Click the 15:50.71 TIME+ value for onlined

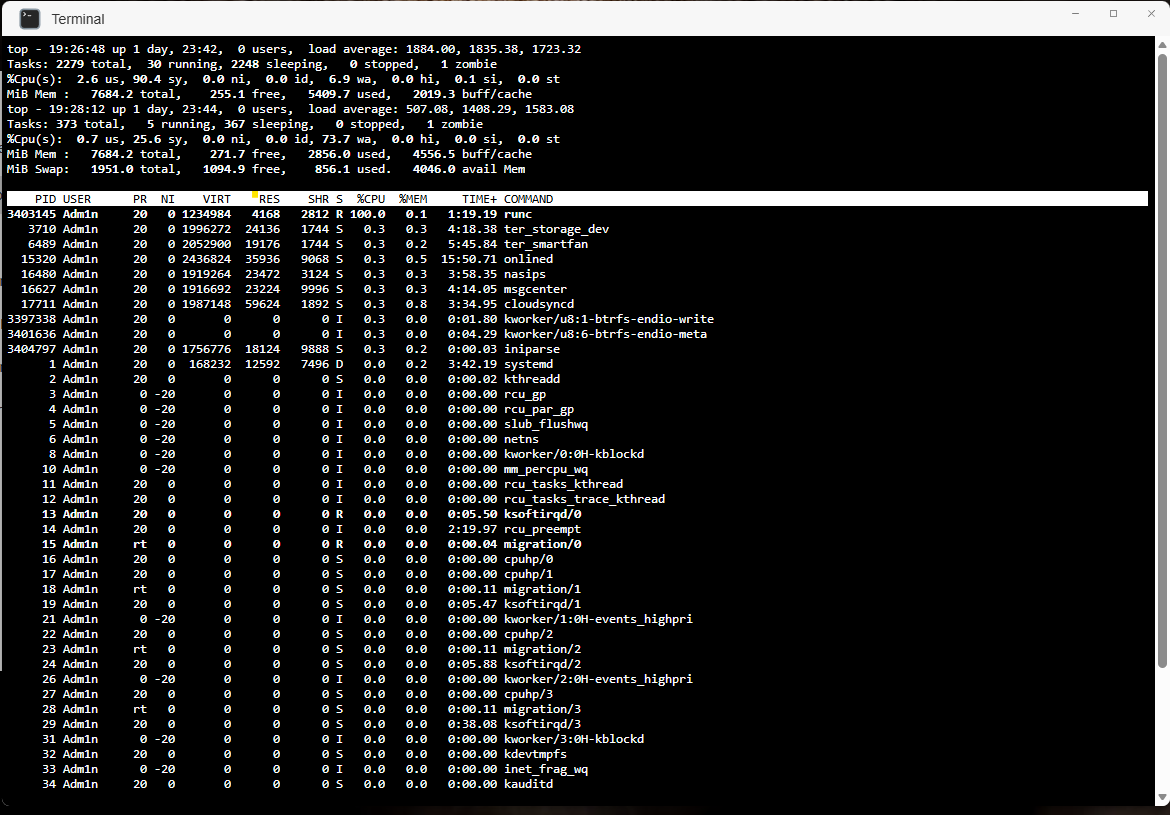pyautogui.click(x=469, y=259)
